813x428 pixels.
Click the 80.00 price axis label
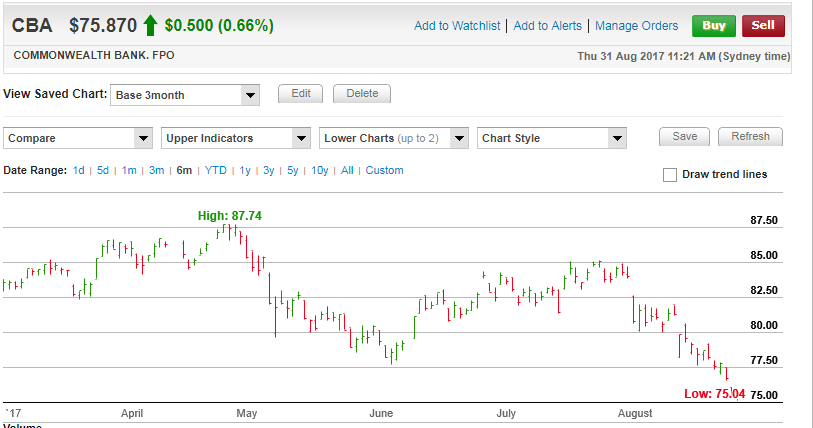point(764,325)
